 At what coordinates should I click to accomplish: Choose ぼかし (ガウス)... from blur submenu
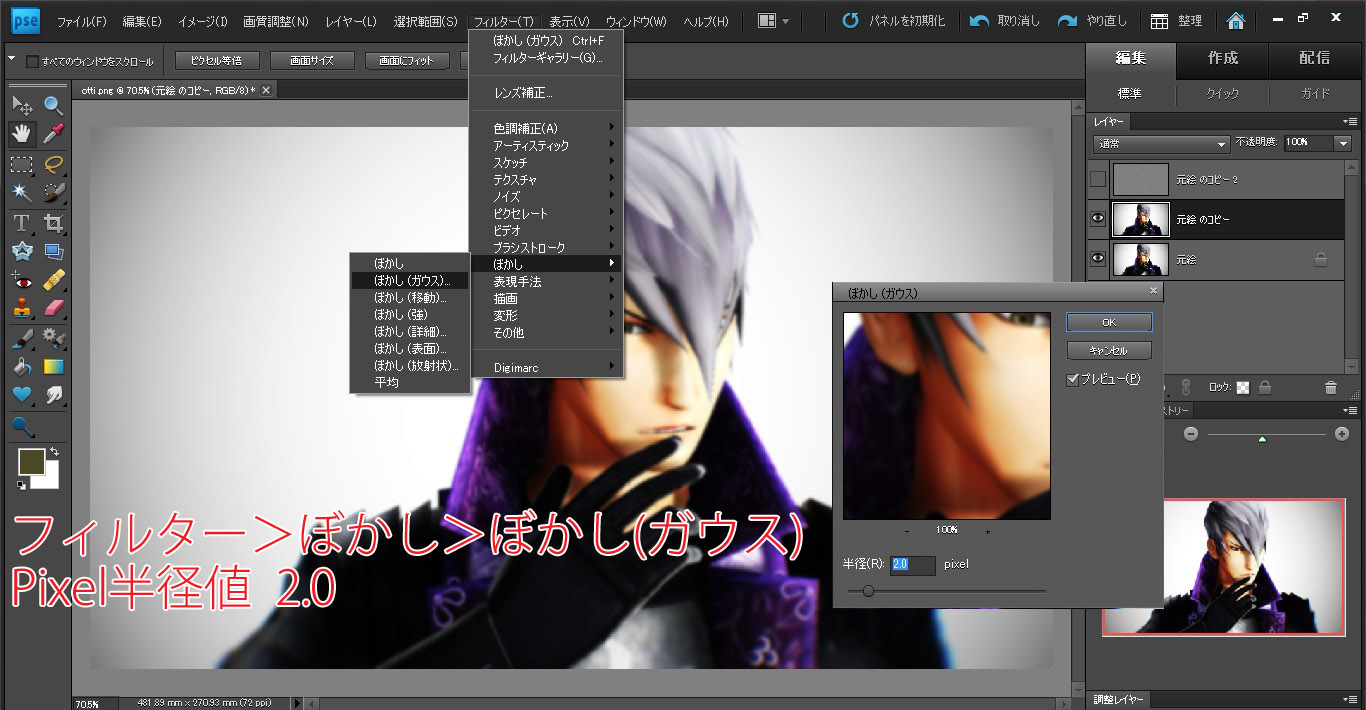click(410, 280)
